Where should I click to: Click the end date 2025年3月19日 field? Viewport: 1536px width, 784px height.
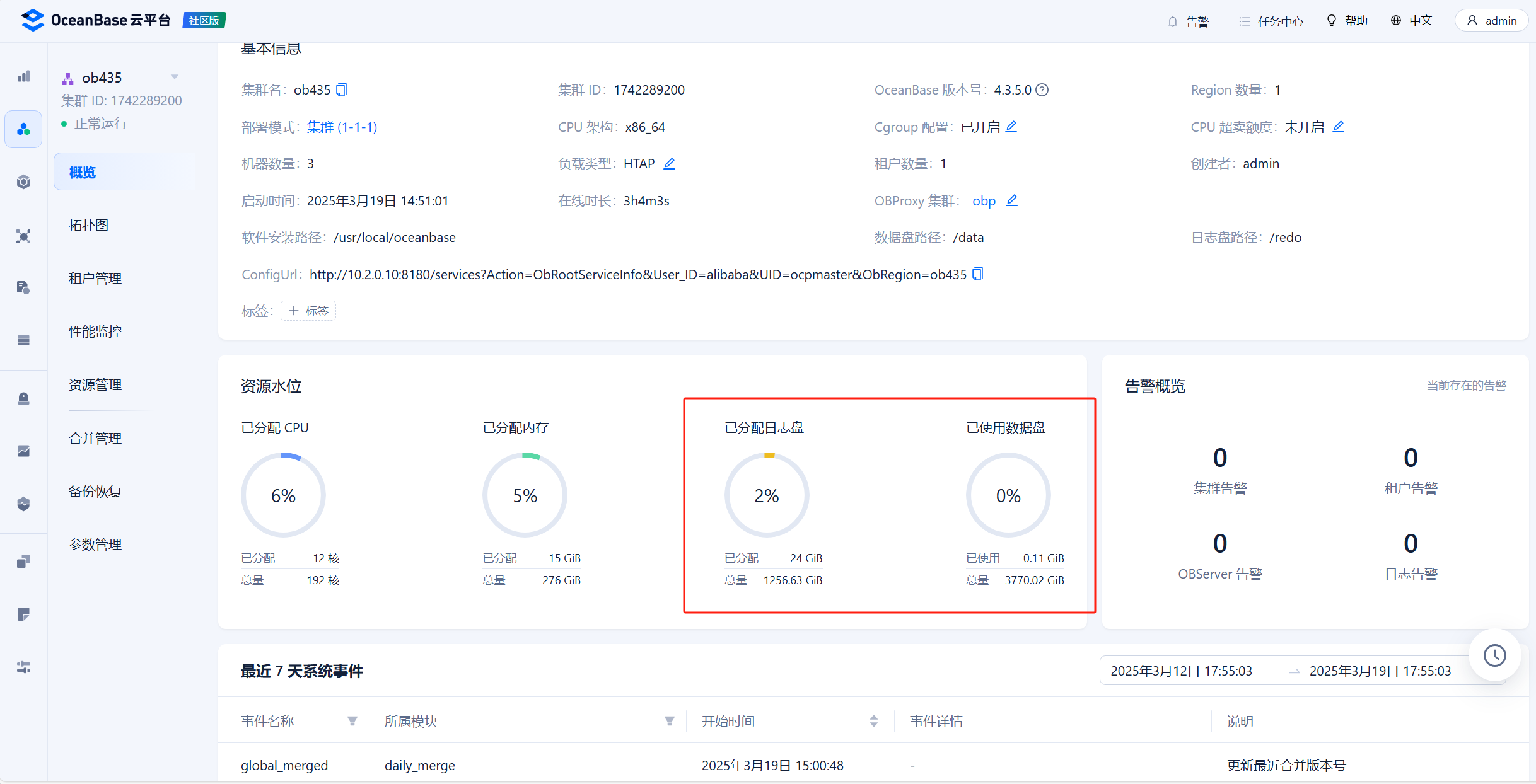click(x=1380, y=671)
